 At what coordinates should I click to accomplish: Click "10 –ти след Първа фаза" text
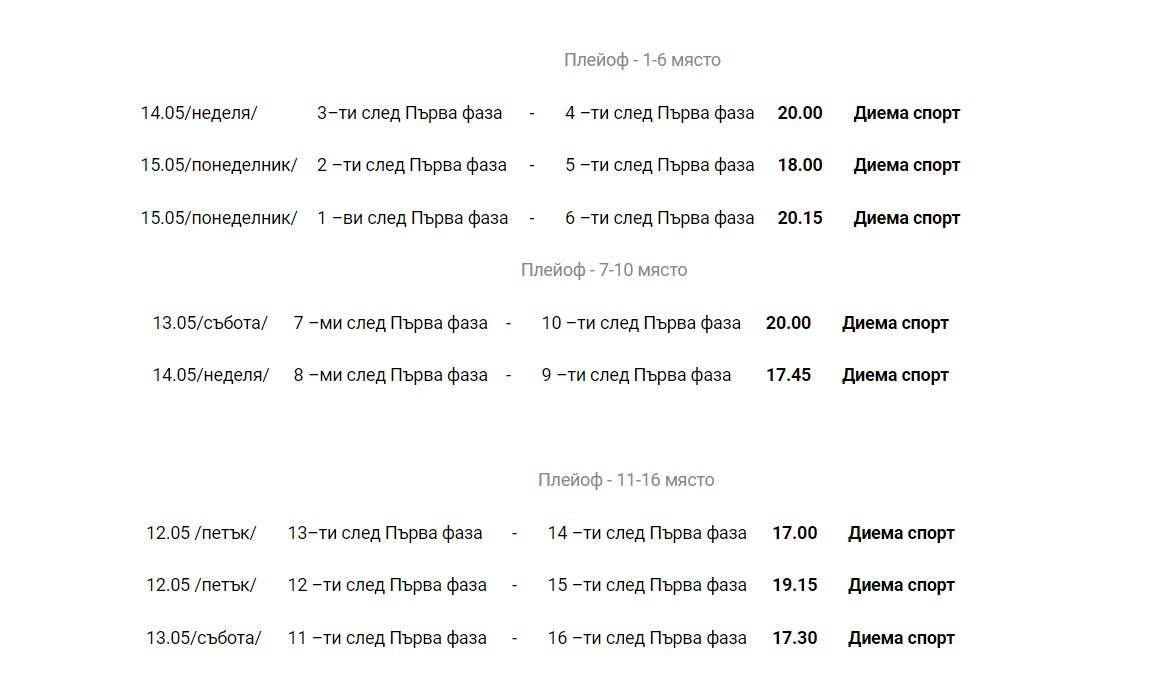point(641,323)
